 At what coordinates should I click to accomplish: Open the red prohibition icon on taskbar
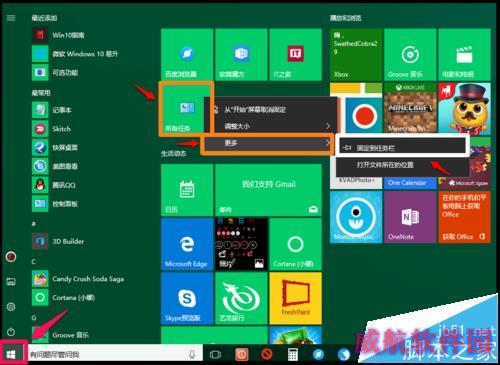pyautogui.click(x=266, y=354)
